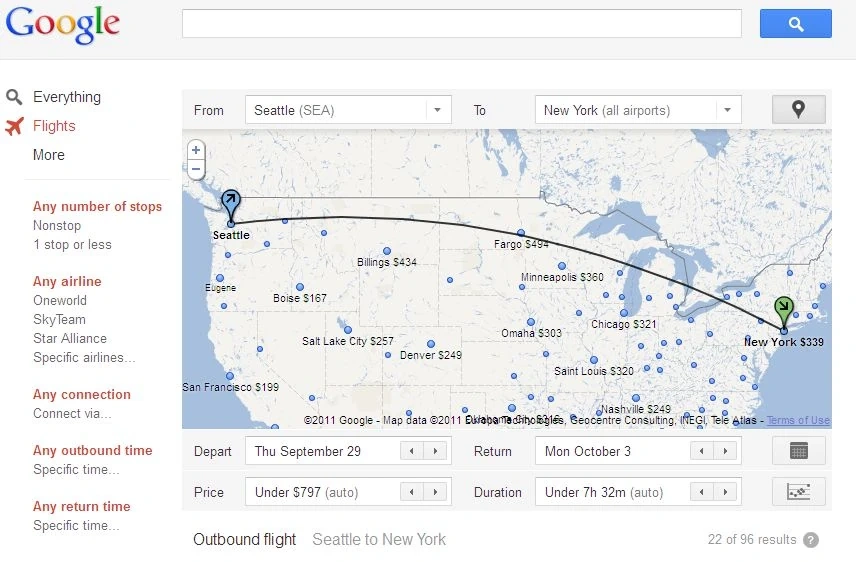856x562 pixels.
Task: Click Specific airlines... link
Action: point(84,358)
